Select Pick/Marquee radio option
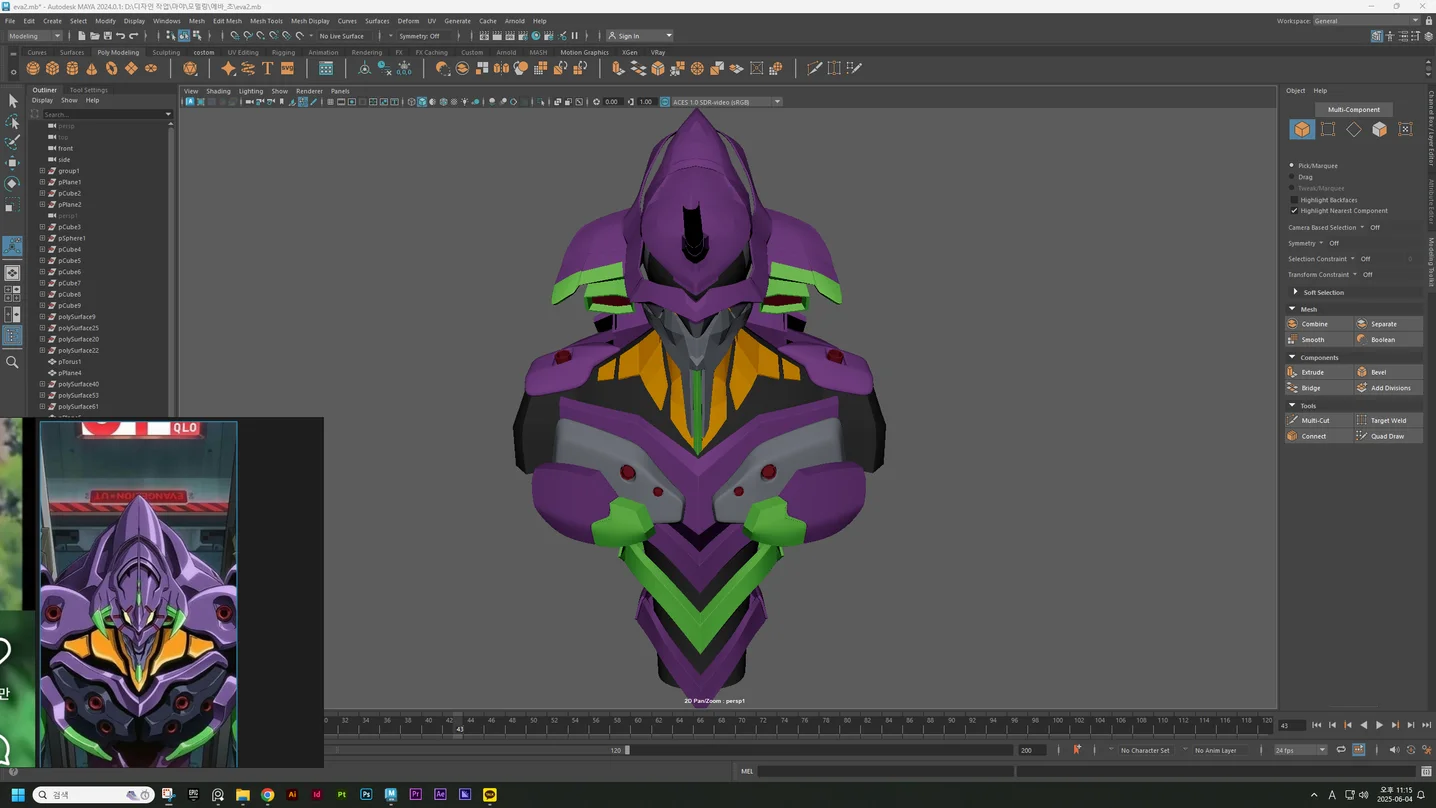The height and width of the screenshot is (808, 1436). (1292, 165)
